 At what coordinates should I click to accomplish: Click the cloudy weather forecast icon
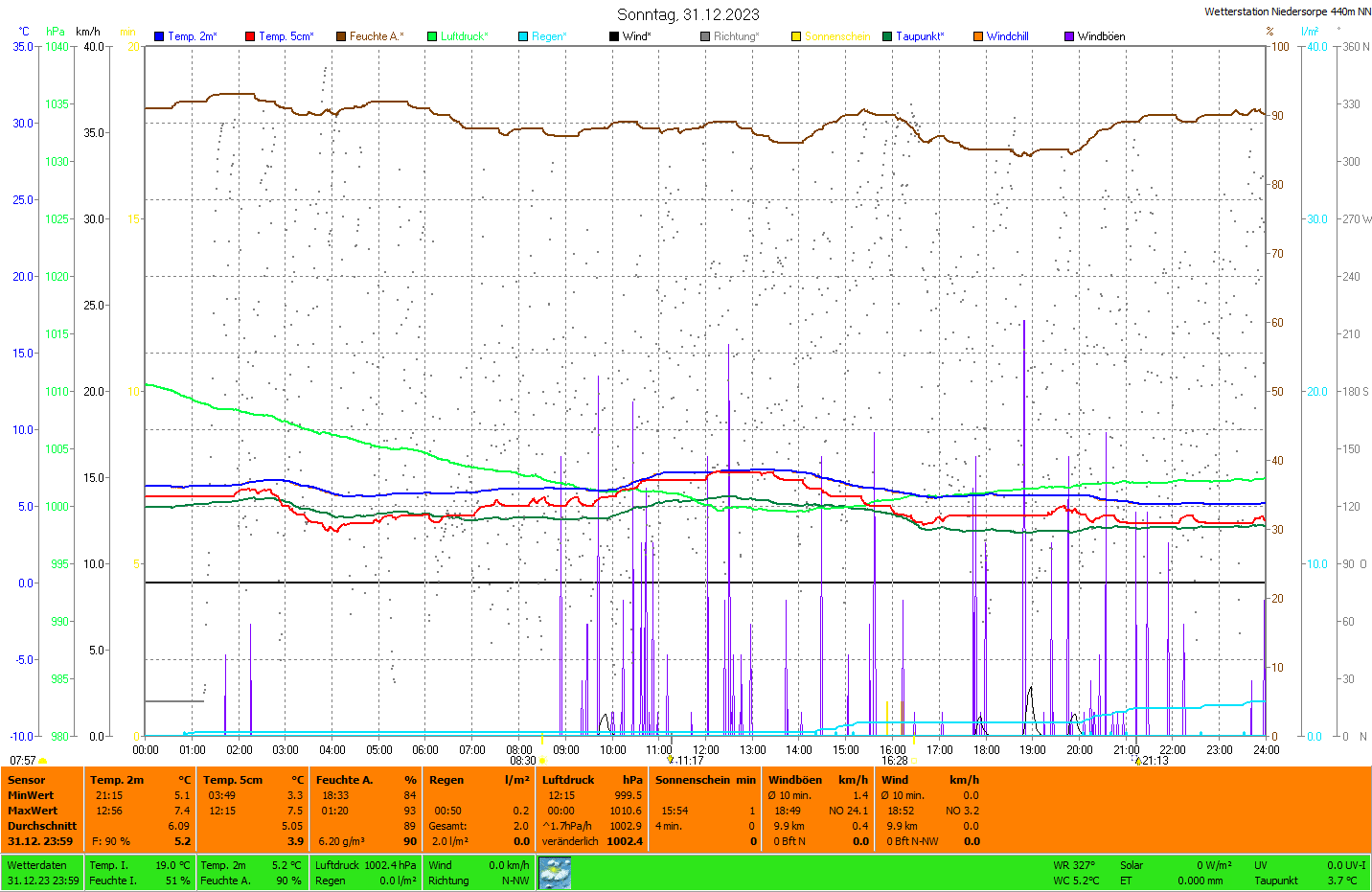pyautogui.click(x=555, y=873)
